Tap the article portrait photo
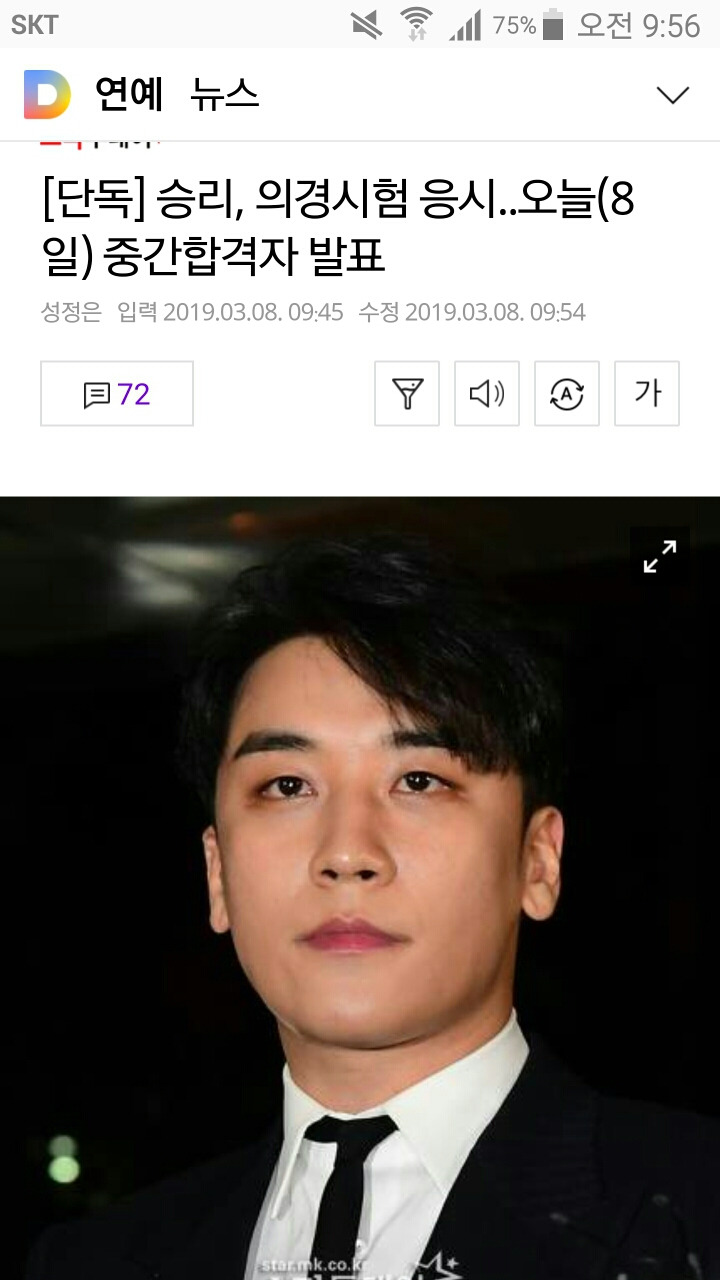Image resolution: width=720 pixels, height=1280 pixels. (x=360, y=888)
